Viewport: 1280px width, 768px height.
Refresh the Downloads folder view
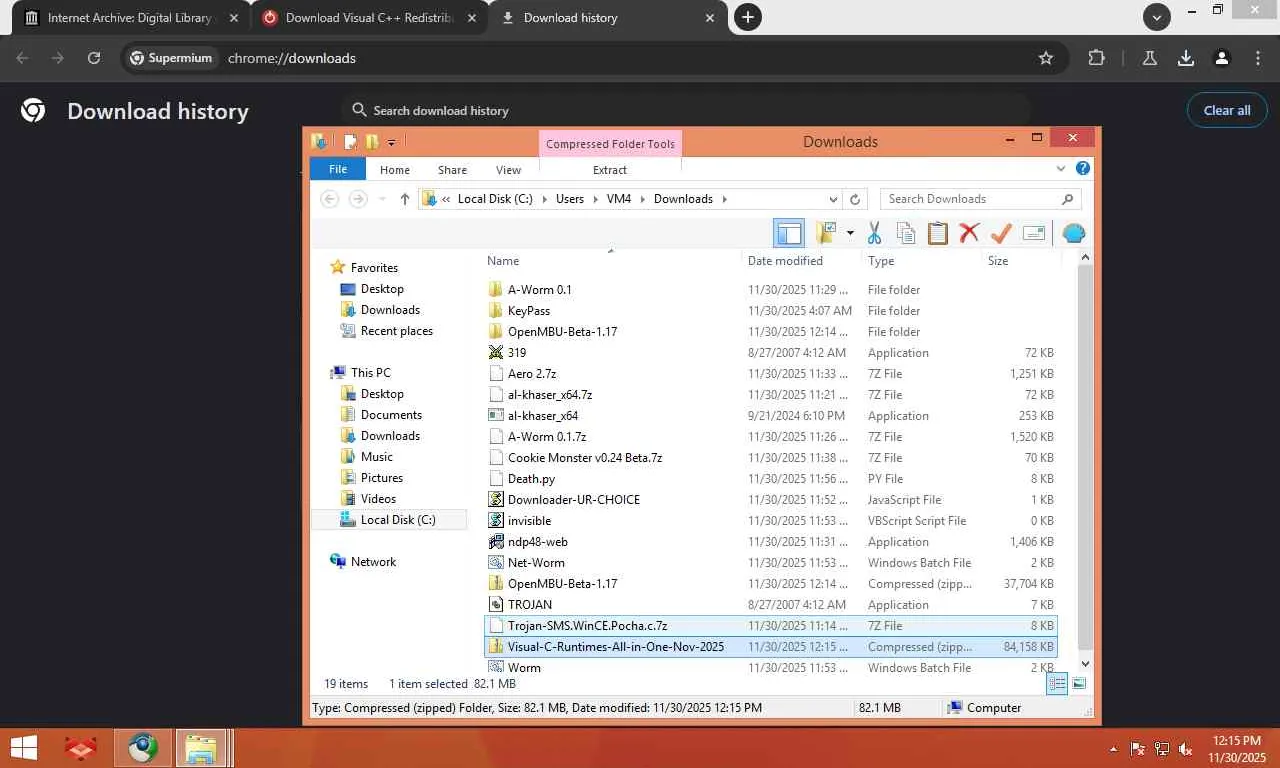point(855,199)
